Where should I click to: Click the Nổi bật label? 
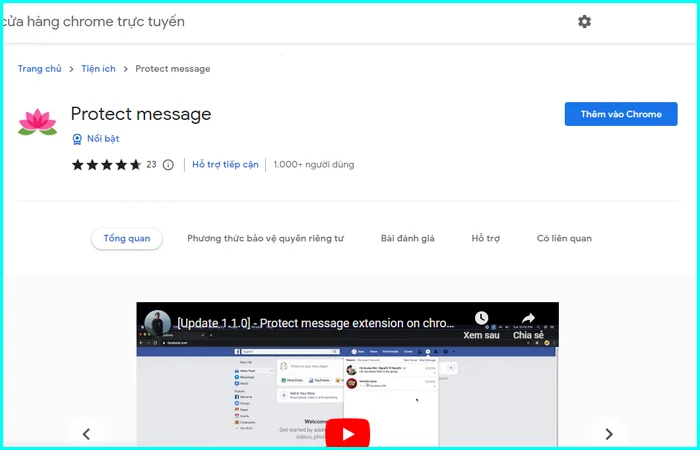coord(103,139)
